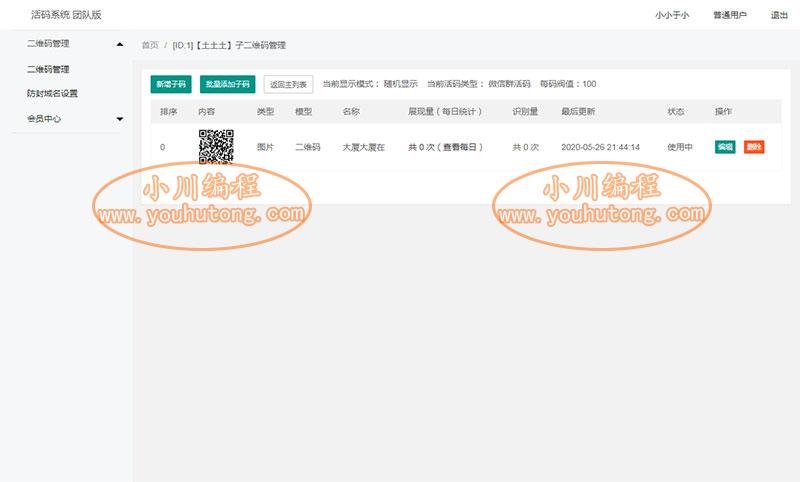
Task: Click the 批量添加子码 button
Action: coord(228,84)
